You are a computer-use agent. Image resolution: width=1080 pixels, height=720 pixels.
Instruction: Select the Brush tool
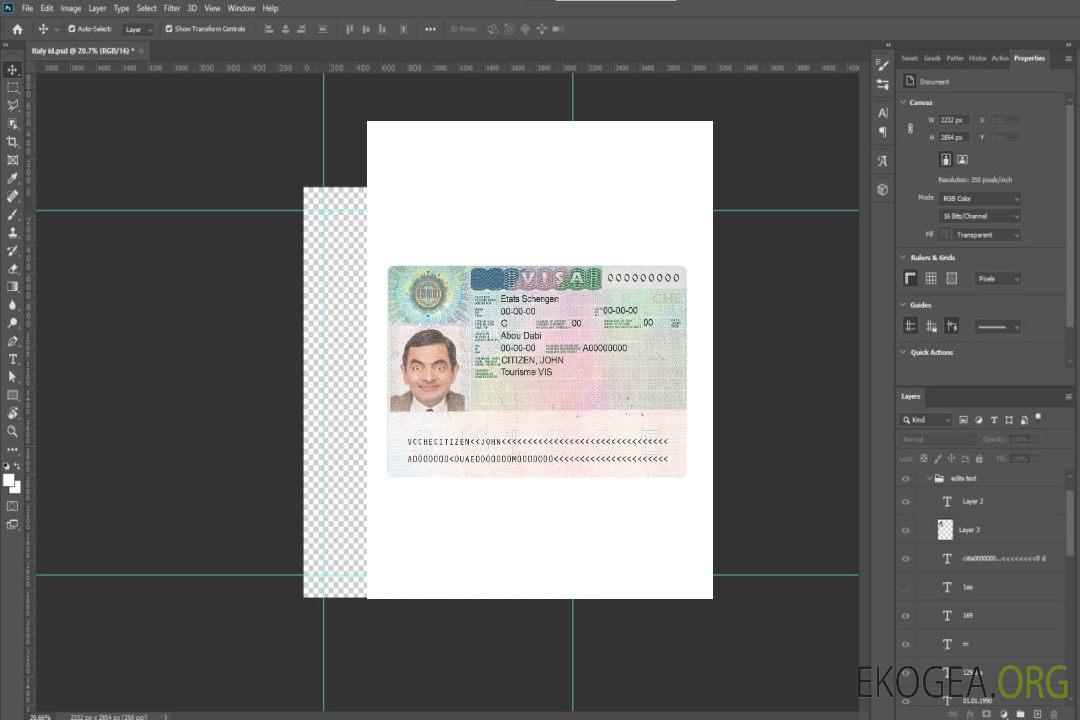coord(12,214)
